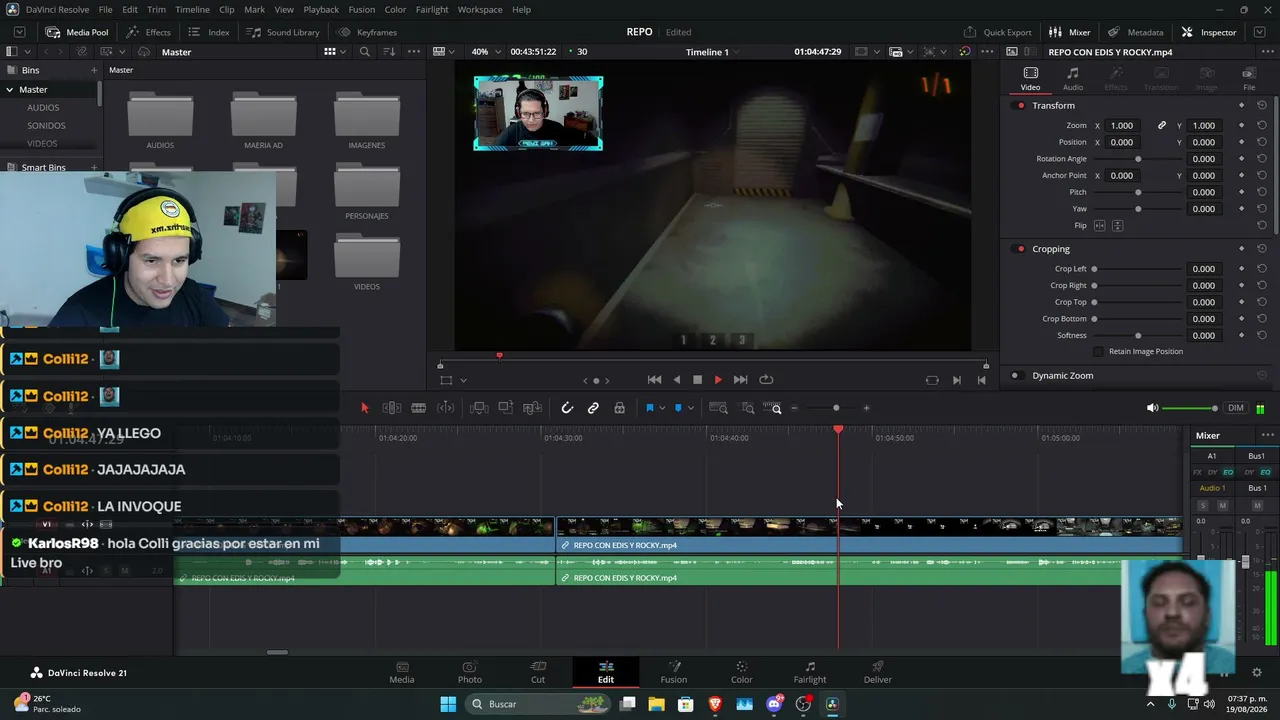Play the timeline forward

(718, 380)
